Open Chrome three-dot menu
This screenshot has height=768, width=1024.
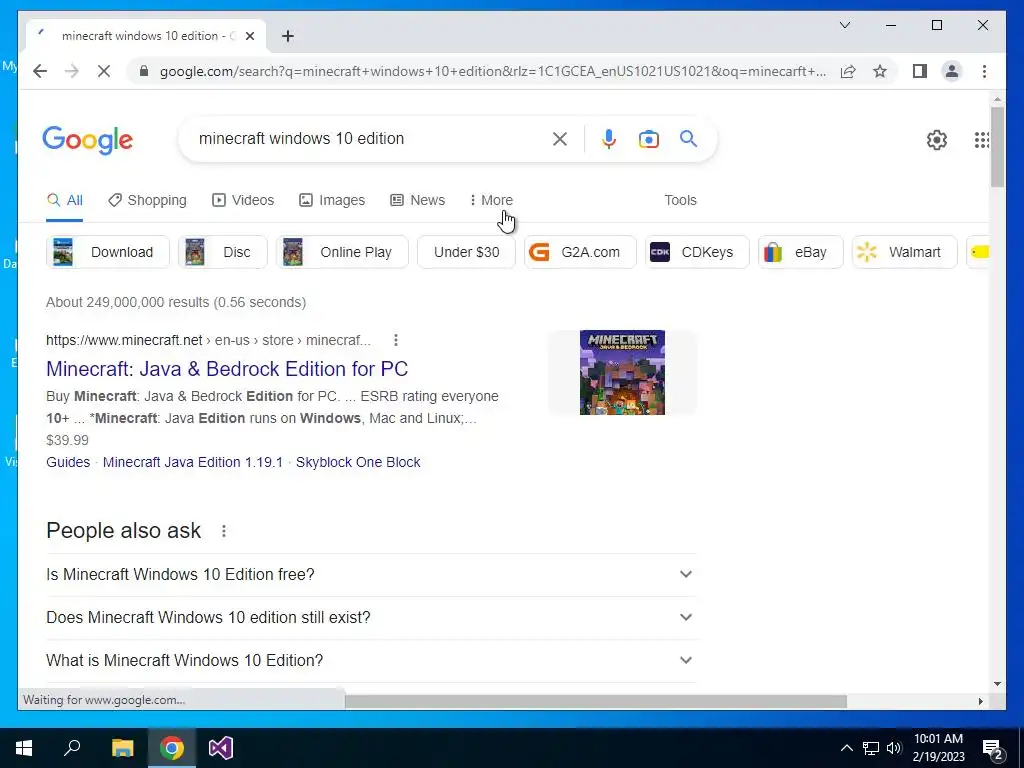pyautogui.click(x=984, y=71)
